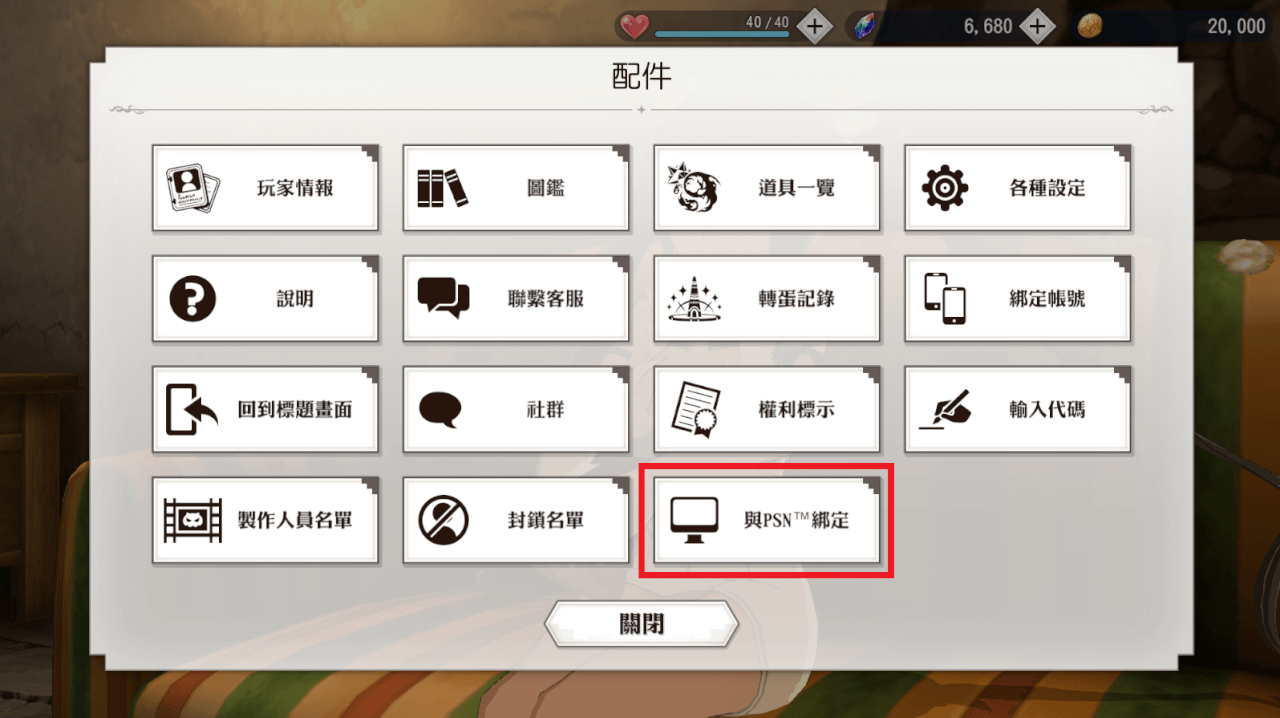Click the 說明 question mark icon
Image resolution: width=1280 pixels, height=718 pixels.
192,298
